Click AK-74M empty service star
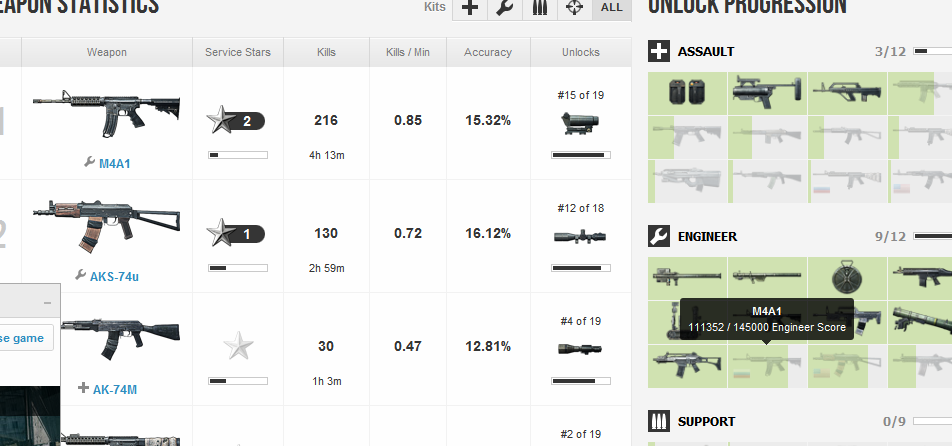The image size is (952, 446). 238,346
